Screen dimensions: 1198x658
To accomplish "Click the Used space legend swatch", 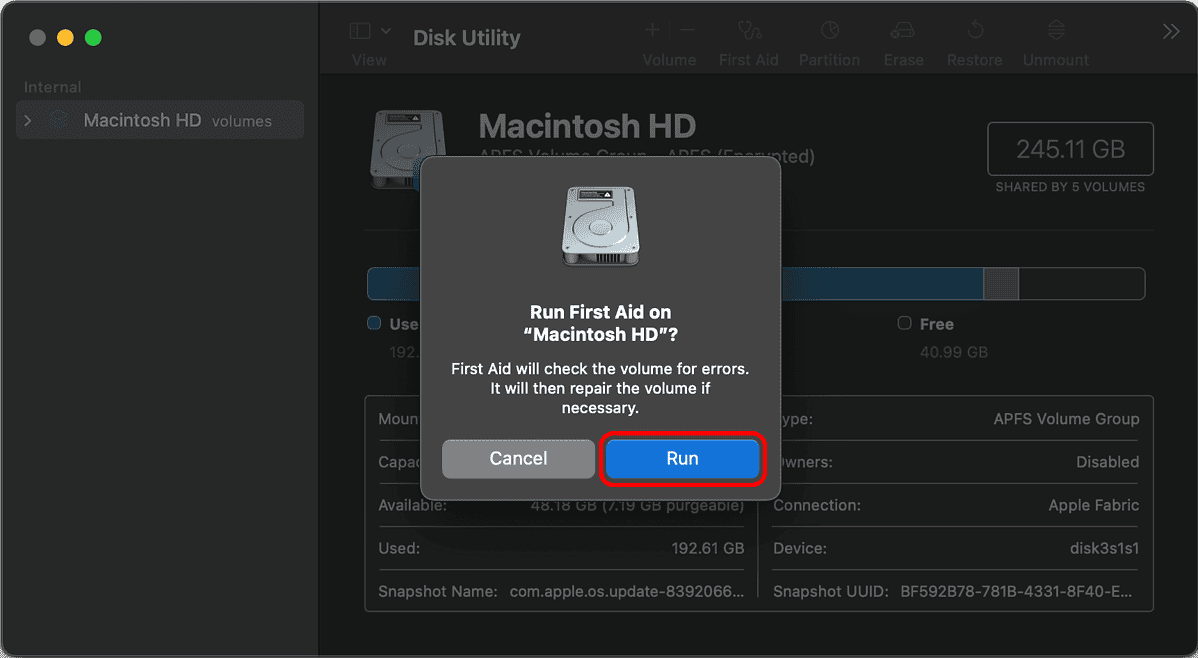I will 374,323.
